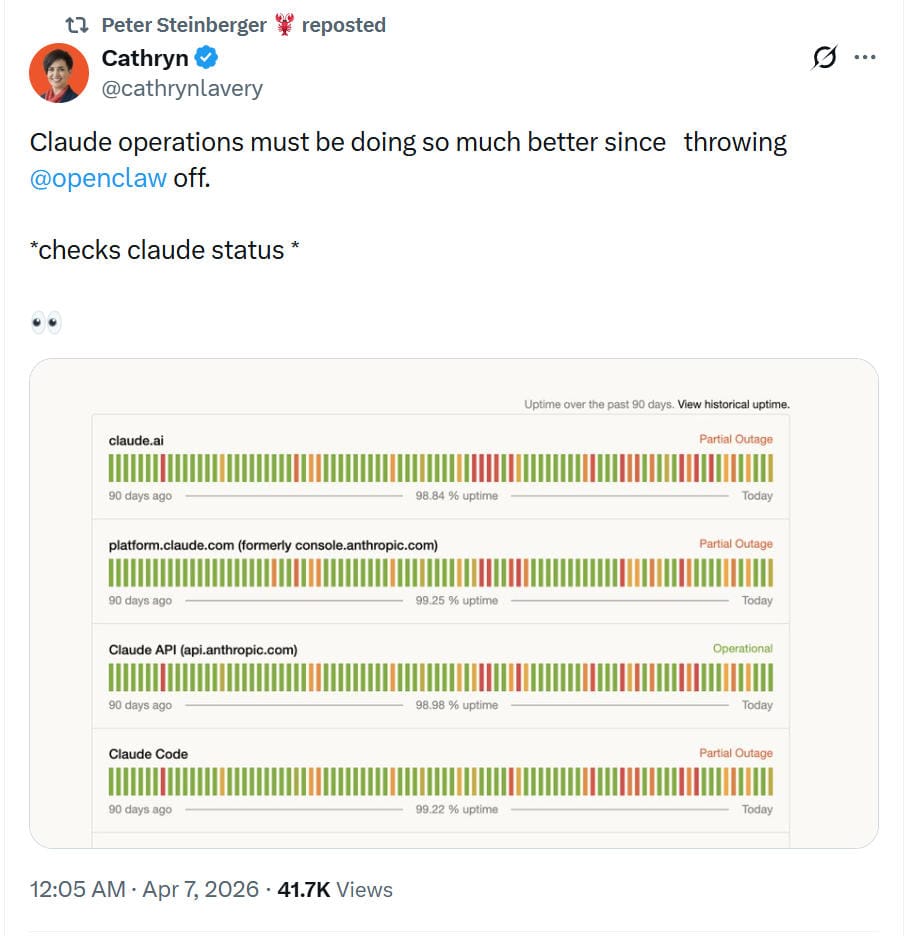Click the blue verified badge
Viewport: 912px width, 936px height.
coord(207,58)
